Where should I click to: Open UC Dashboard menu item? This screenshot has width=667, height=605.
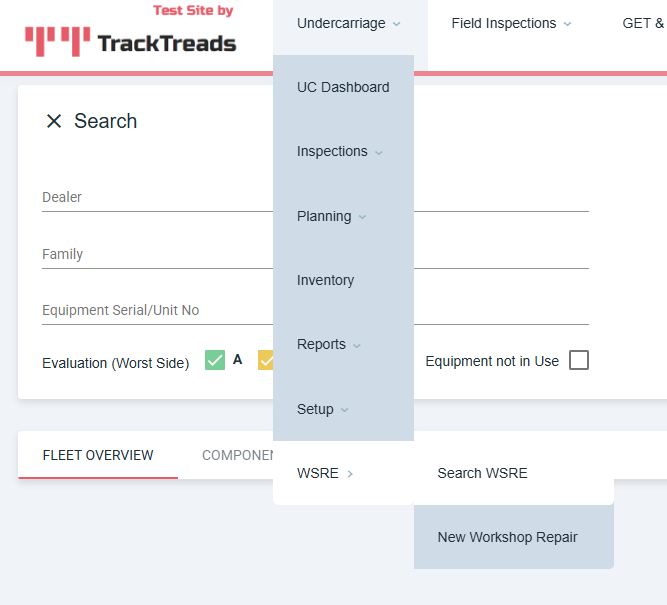coord(343,87)
